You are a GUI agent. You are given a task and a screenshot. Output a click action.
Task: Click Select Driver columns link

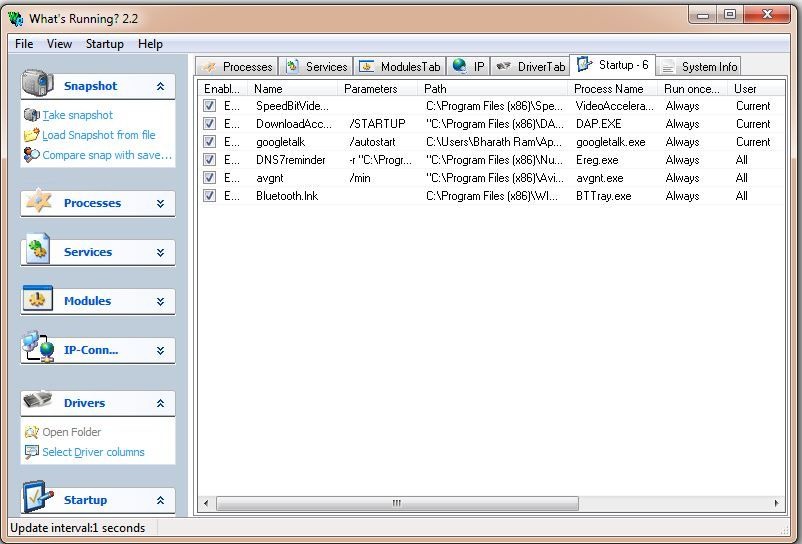(x=93, y=452)
